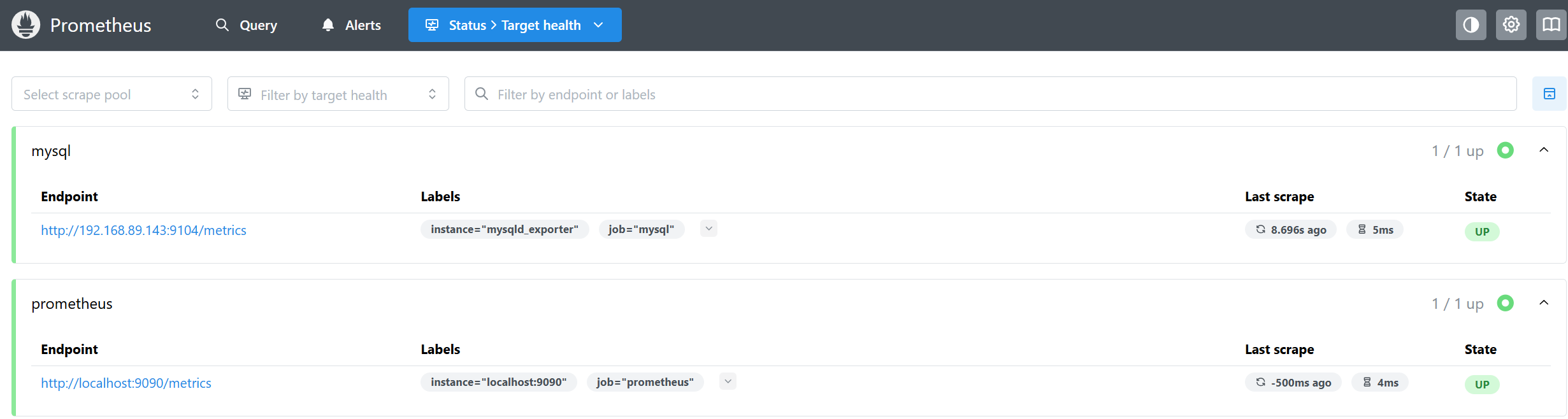Click the mysql pool title
1568x419 pixels.
click(51, 152)
